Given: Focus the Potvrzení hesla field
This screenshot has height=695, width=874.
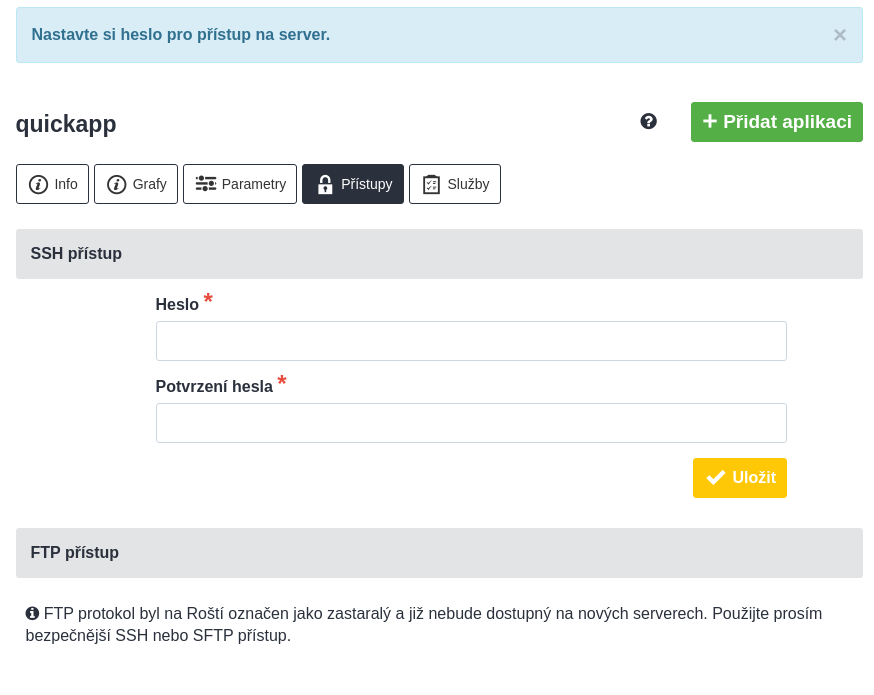Looking at the screenshot, I should click(x=472, y=423).
